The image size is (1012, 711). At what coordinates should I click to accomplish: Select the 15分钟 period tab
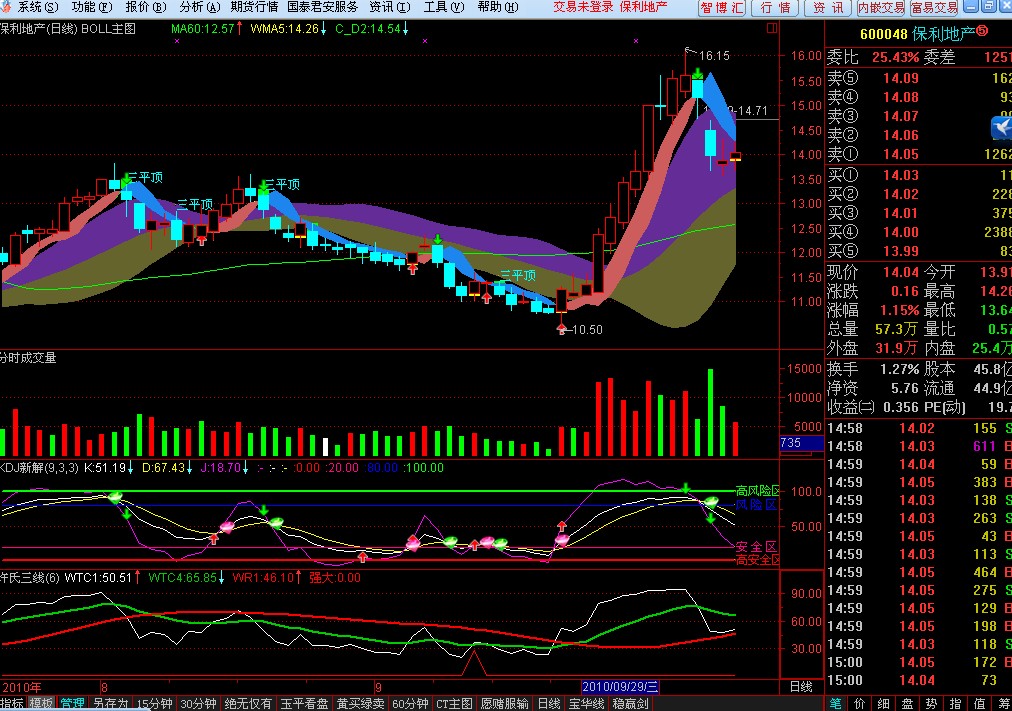point(155,704)
